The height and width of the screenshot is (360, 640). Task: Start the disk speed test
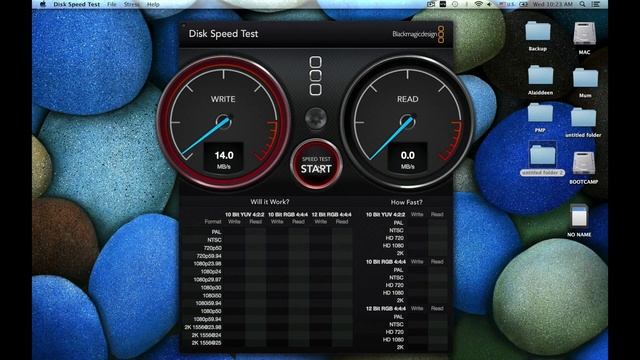(x=316, y=164)
